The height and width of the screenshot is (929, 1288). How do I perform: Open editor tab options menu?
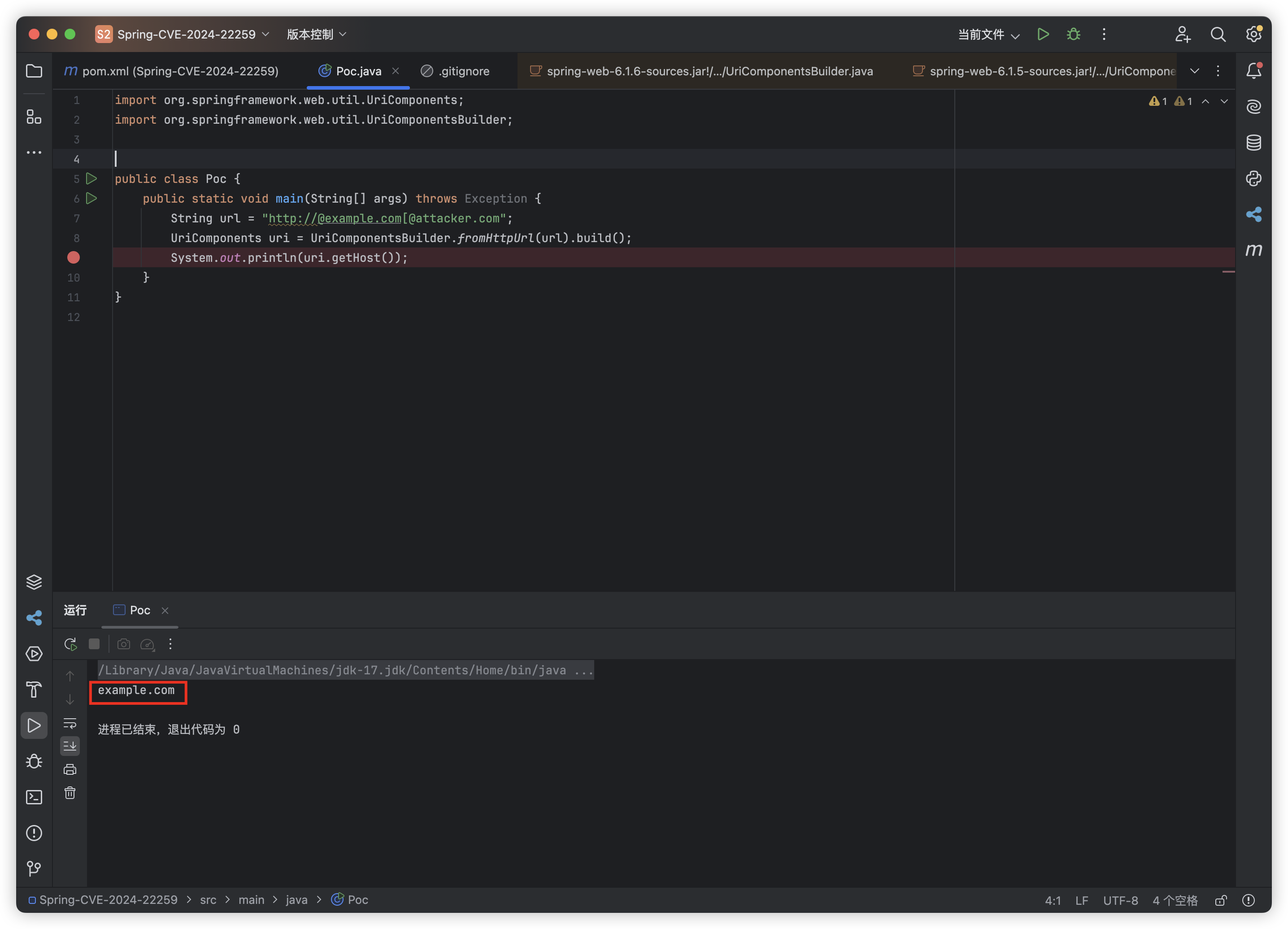coord(1218,71)
